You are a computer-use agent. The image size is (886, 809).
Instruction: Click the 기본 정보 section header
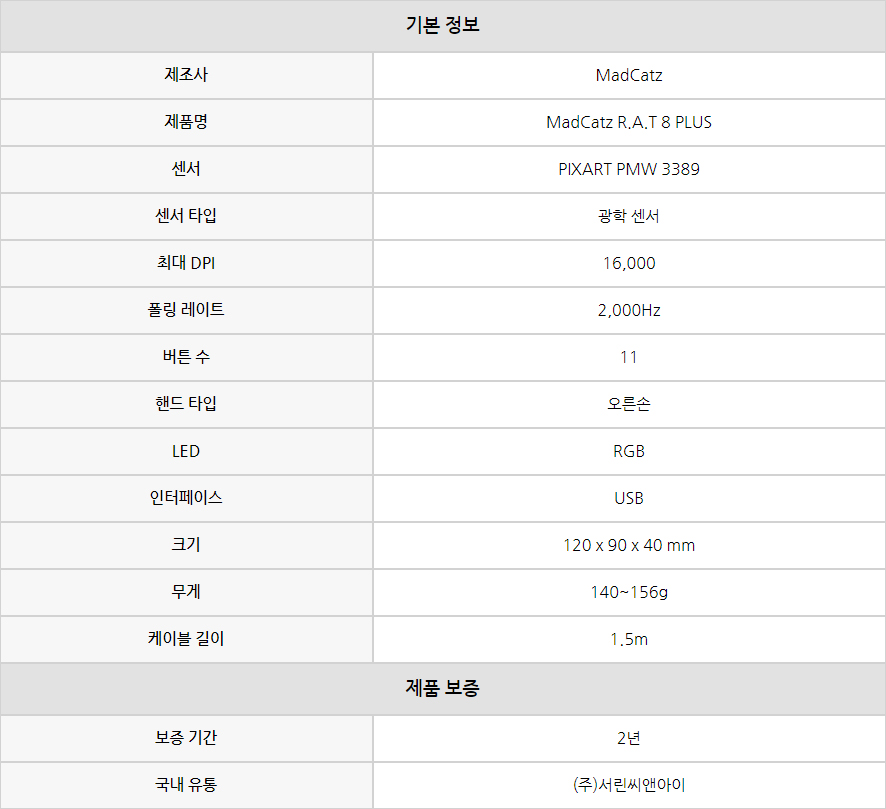[x=442, y=25]
